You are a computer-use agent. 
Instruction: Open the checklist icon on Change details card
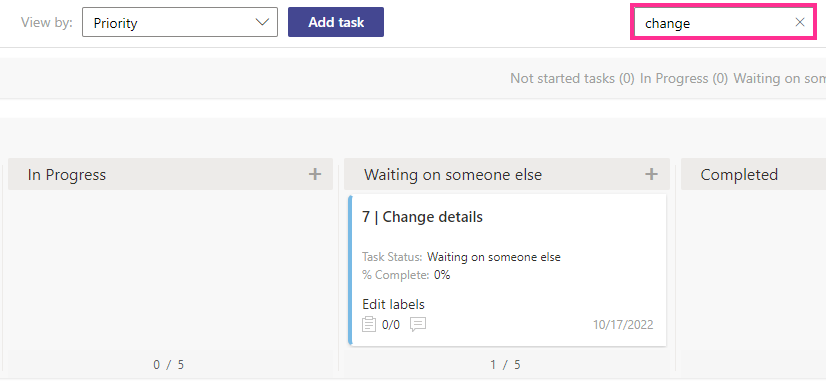(369, 324)
